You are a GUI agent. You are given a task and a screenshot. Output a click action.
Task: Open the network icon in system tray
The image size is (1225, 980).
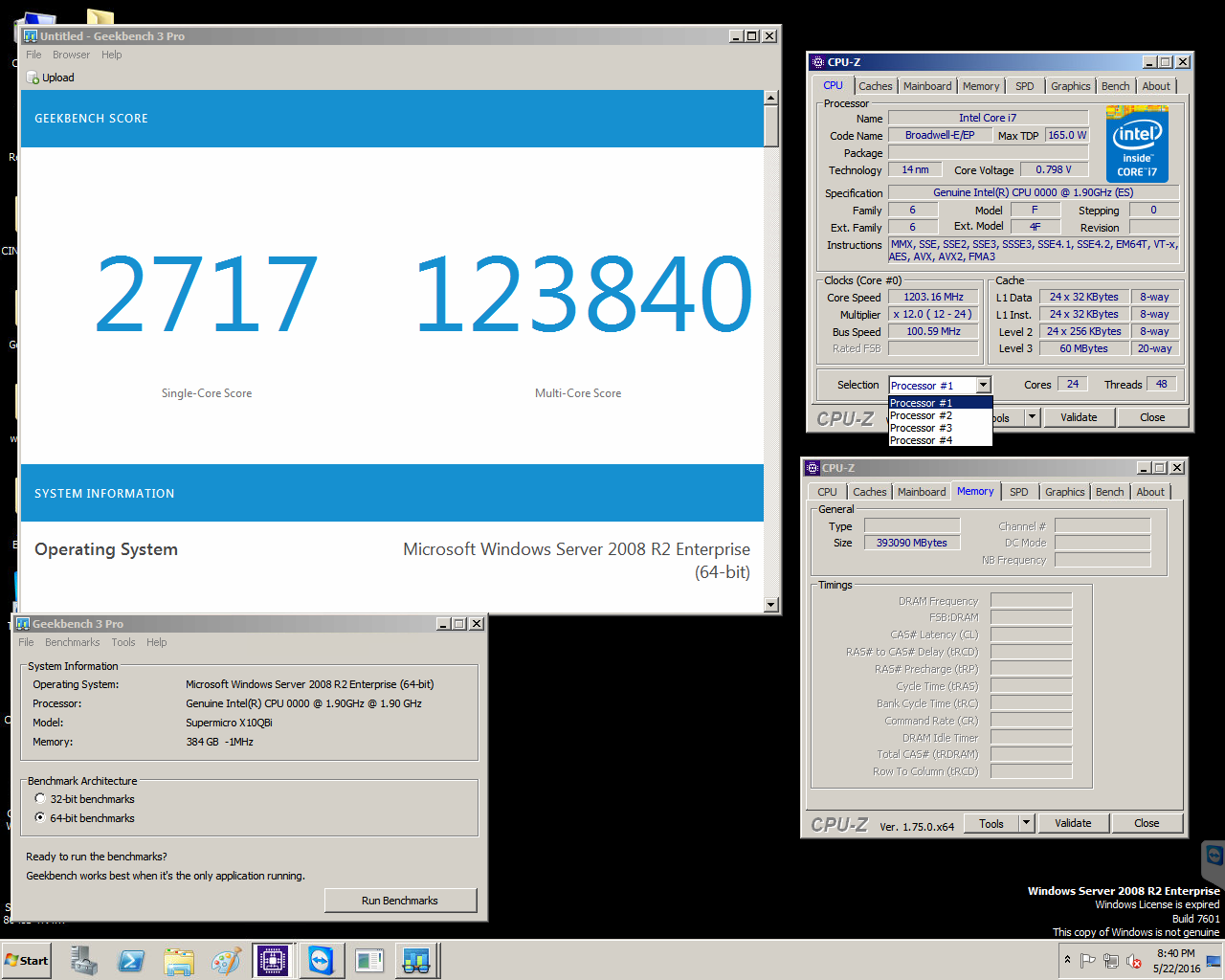tap(1110, 961)
